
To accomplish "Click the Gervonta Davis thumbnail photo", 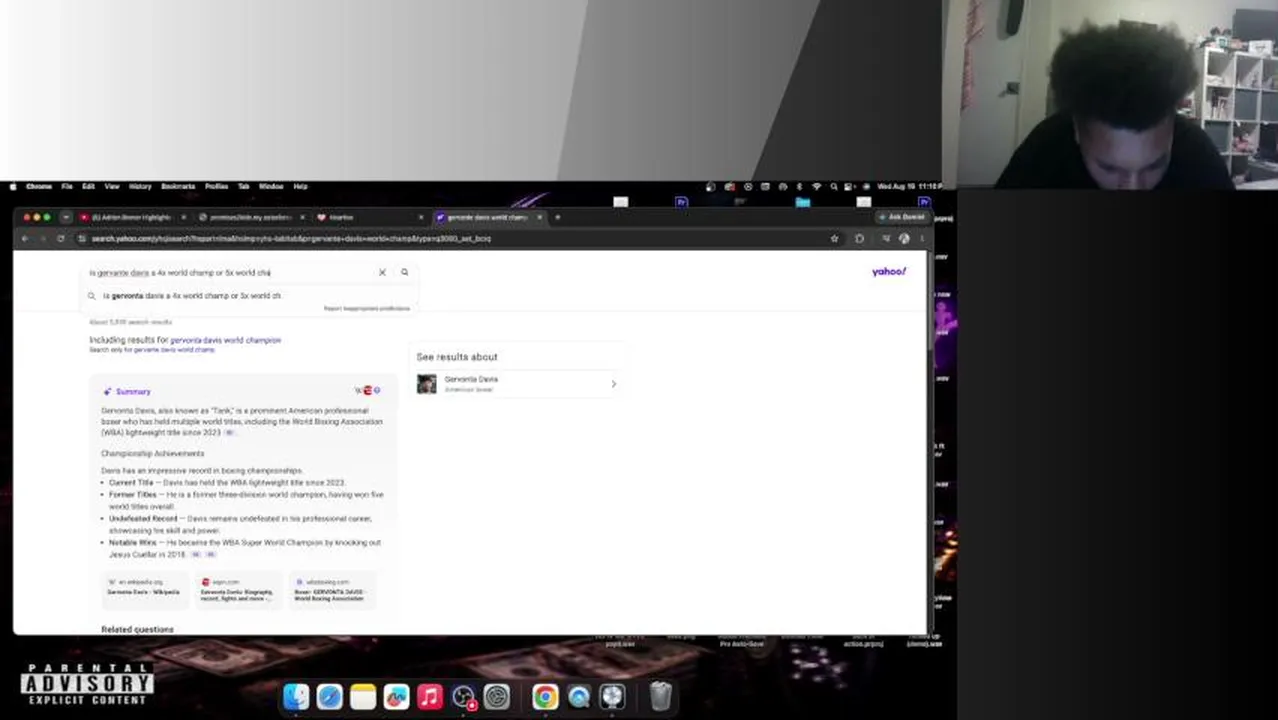I will coord(427,384).
